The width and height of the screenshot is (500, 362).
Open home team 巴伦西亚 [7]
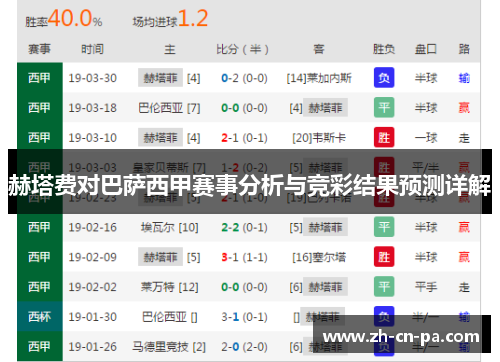pyautogui.click(x=169, y=108)
